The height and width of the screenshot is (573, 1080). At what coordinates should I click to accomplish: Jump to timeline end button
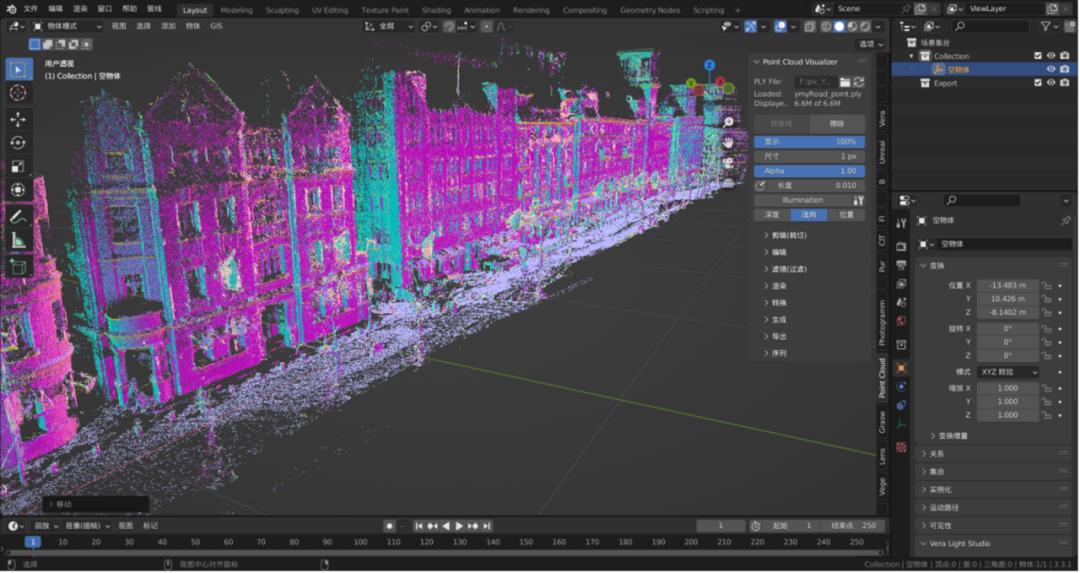click(487, 526)
